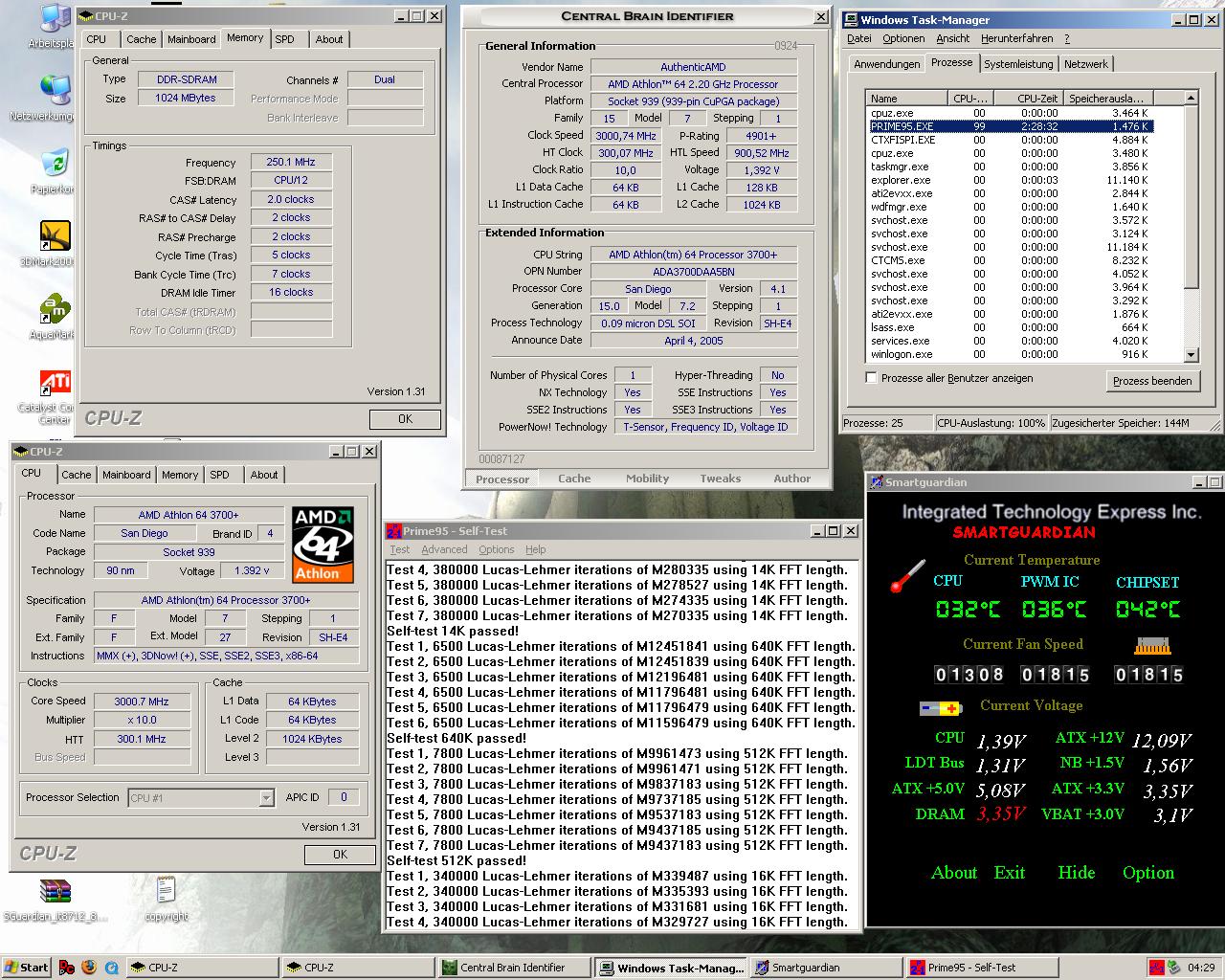Screen dimensions: 1225x980
Task: Click the first quick launch icon beside Start
Action: point(66,968)
